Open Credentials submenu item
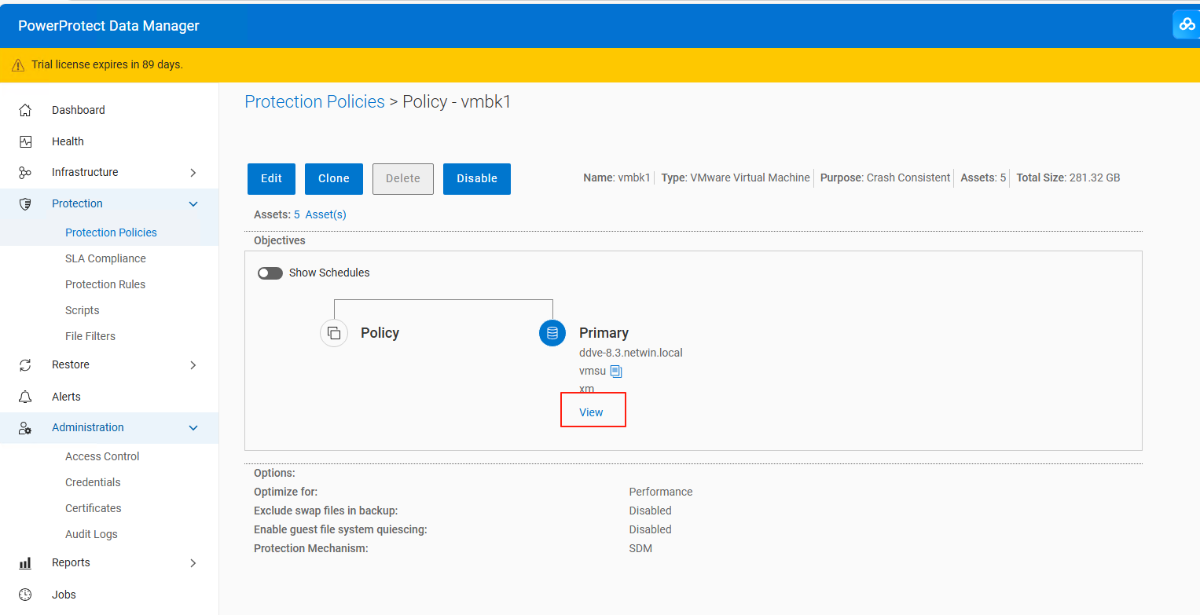This screenshot has width=1200, height=615. 93,483
